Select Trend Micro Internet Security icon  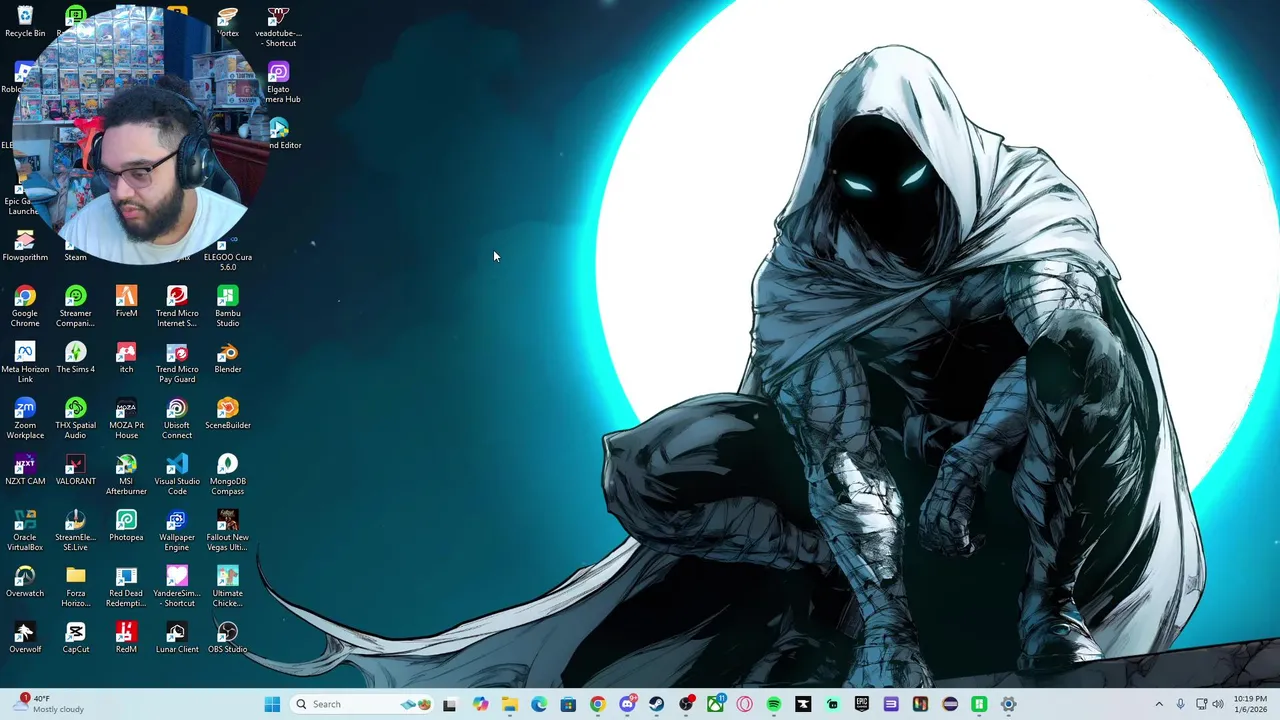pos(177,306)
